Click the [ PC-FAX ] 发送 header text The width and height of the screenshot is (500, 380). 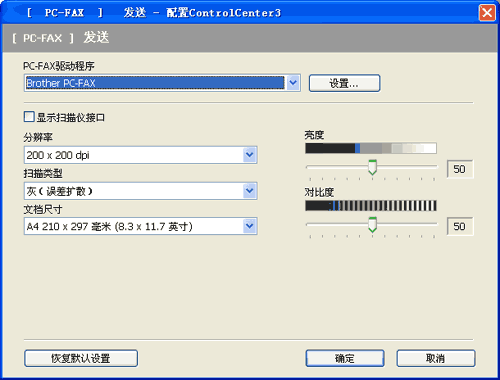point(61,37)
